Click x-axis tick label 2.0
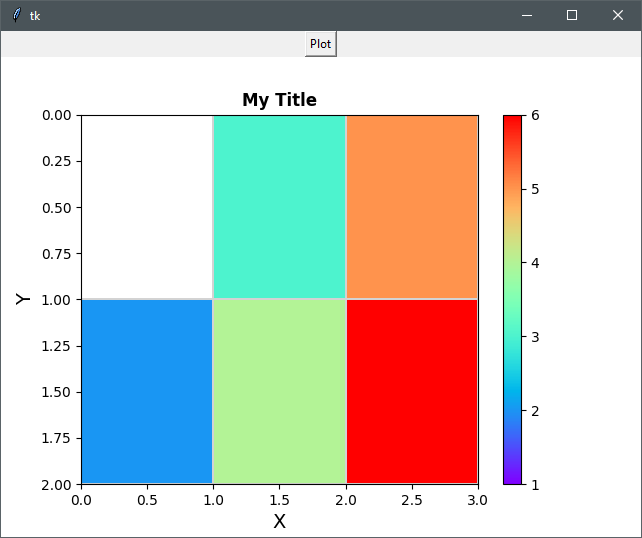The width and height of the screenshot is (642, 538). pos(346,500)
